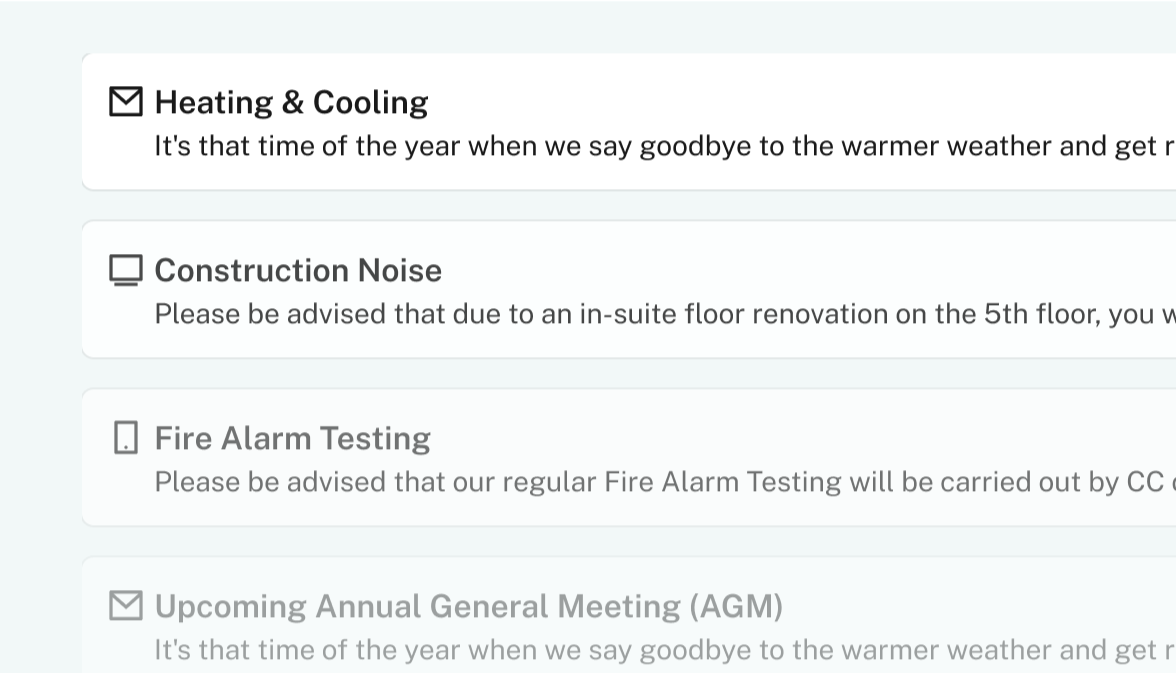Open the Heating & Cooling notice title
This screenshot has width=1176, height=673.
(x=291, y=102)
